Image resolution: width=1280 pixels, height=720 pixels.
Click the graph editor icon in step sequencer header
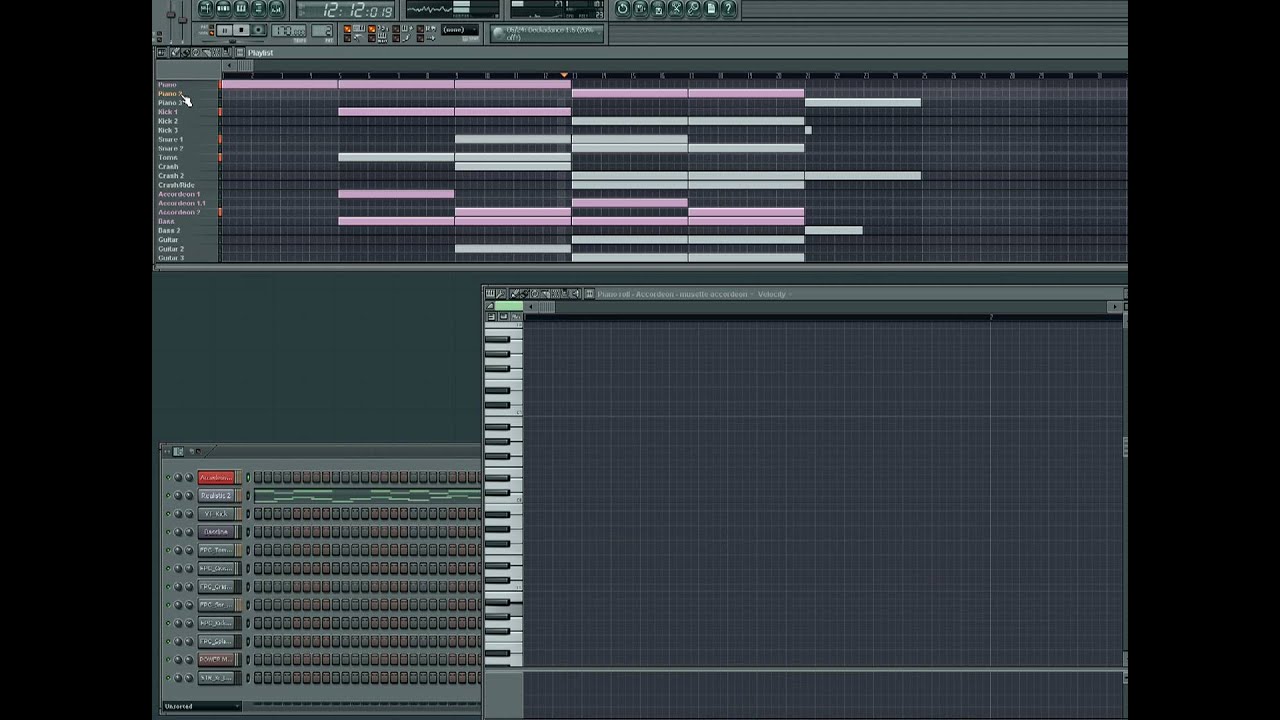[178, 451]
